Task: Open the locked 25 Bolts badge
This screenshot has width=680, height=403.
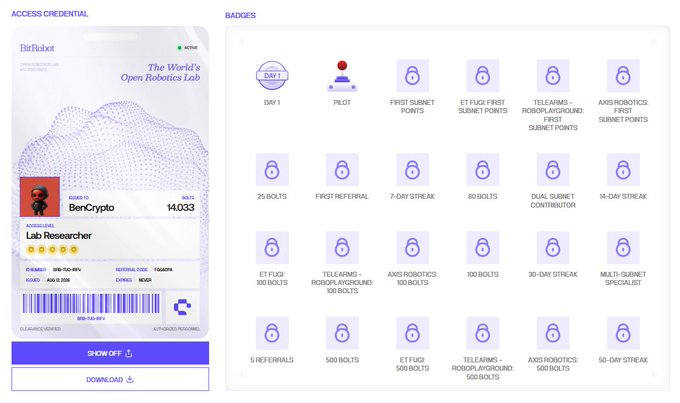Action: 272,170
